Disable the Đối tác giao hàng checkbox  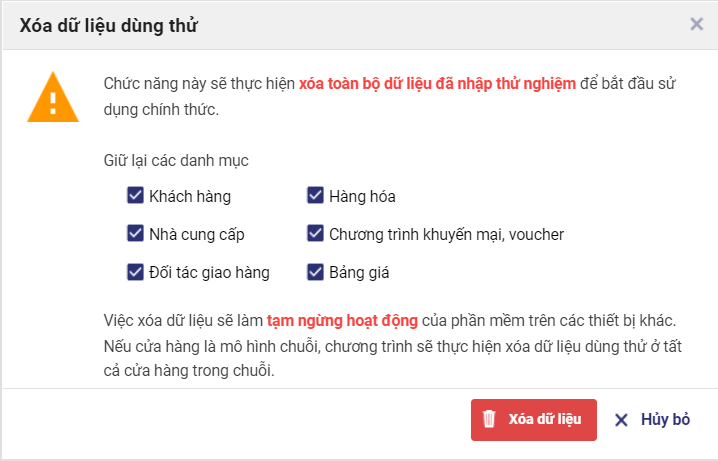tap(135, 272)
